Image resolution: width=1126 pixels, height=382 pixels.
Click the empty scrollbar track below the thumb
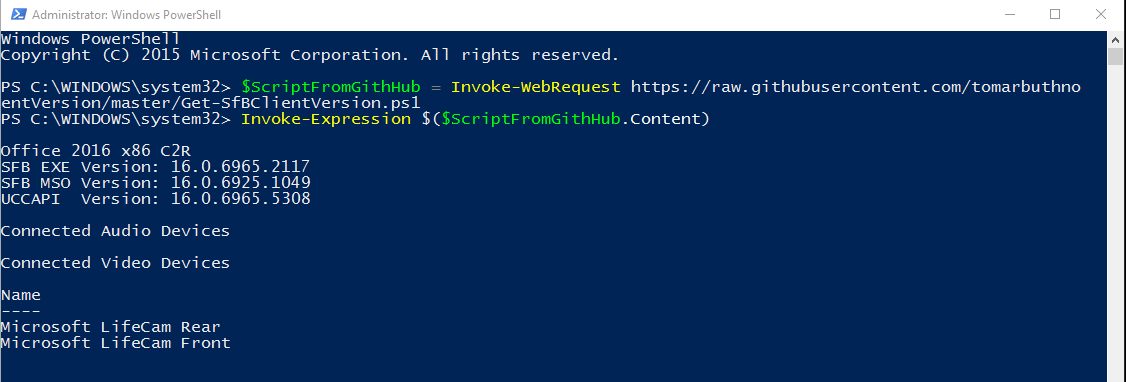[x=1115, y=223]
